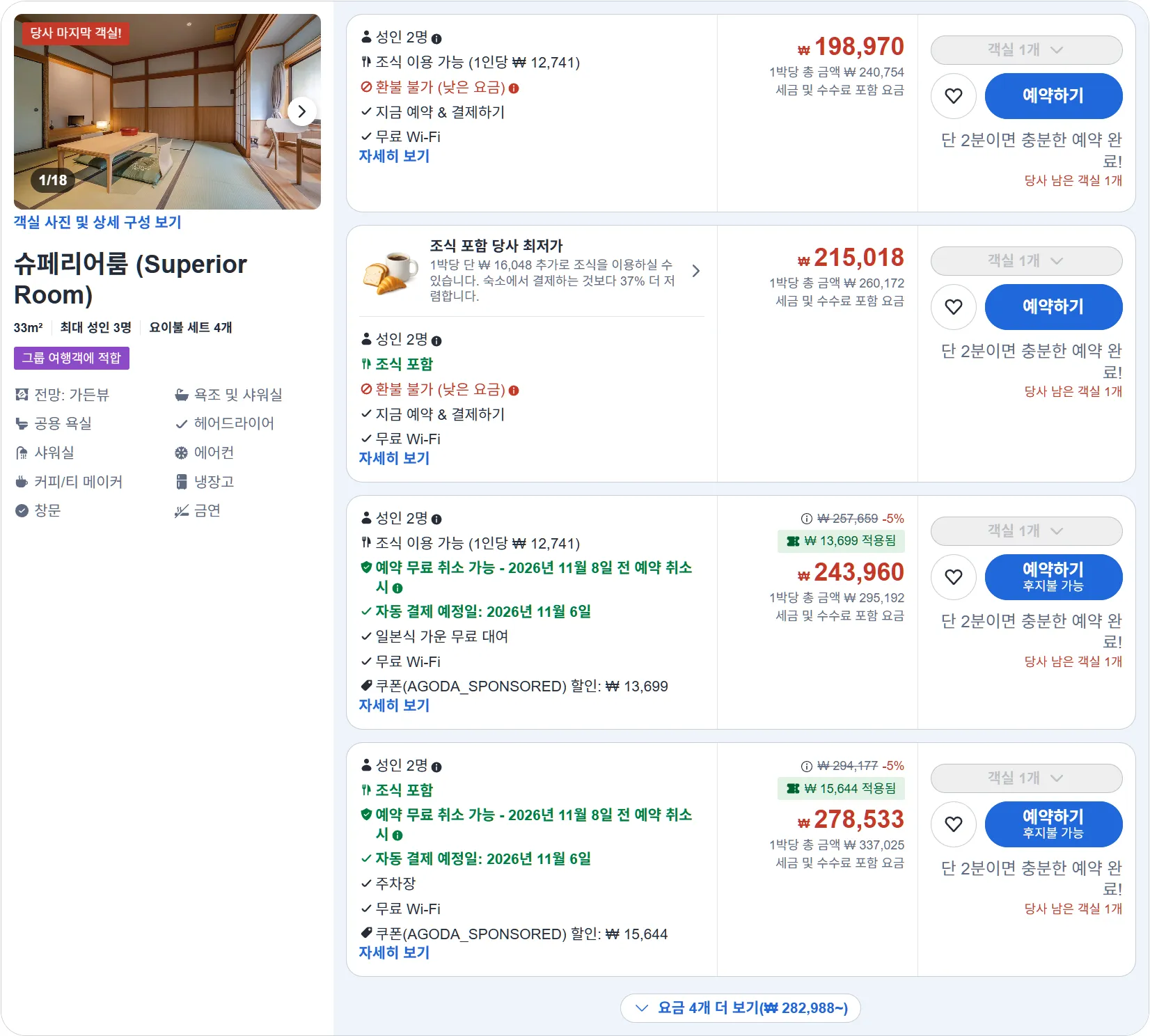
Task: Open the 조식 포함 당사 최저가 breakfast offer chevron
Action: (696, 271)
